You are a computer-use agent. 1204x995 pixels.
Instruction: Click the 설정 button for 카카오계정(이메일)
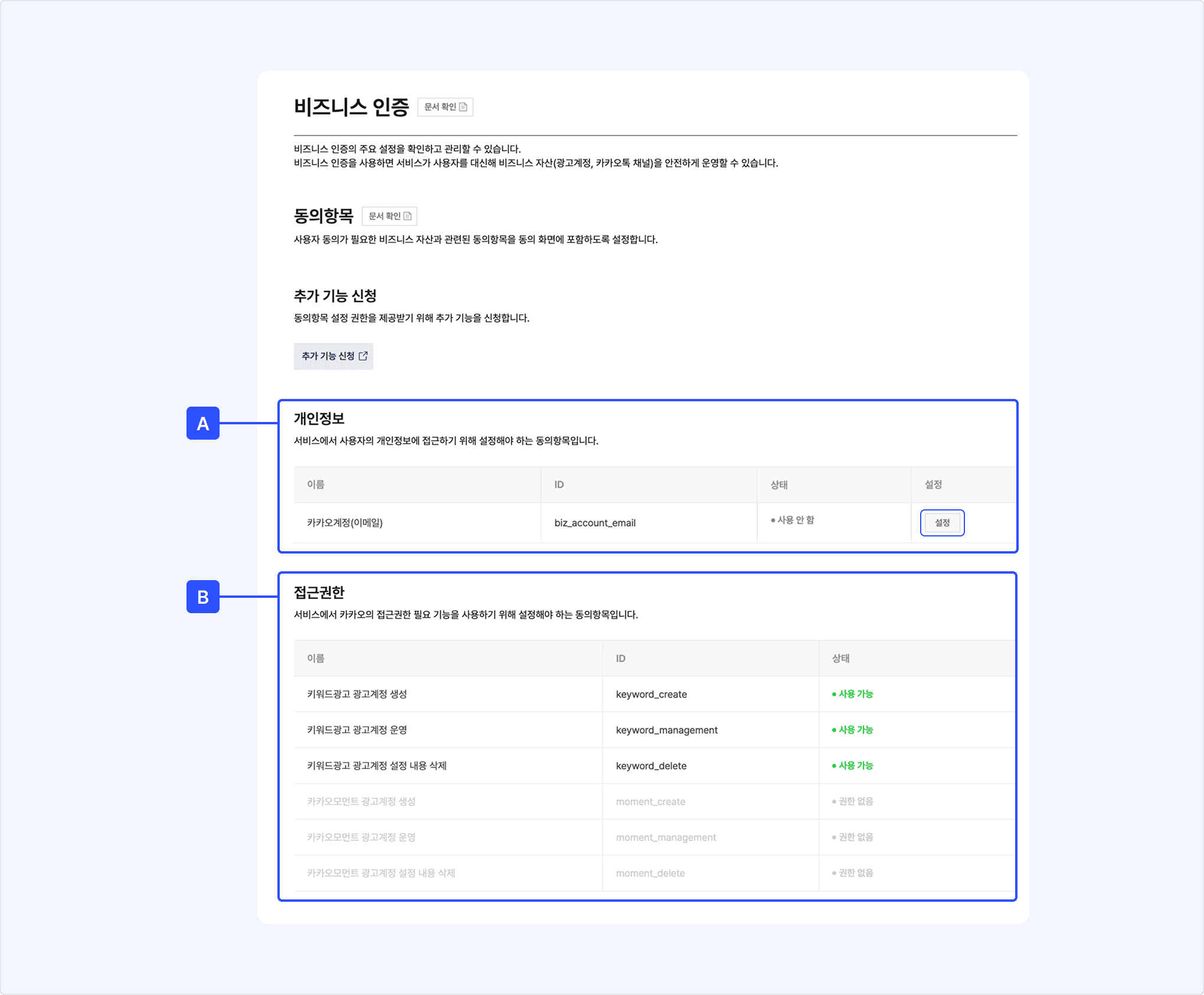(942, 523)
